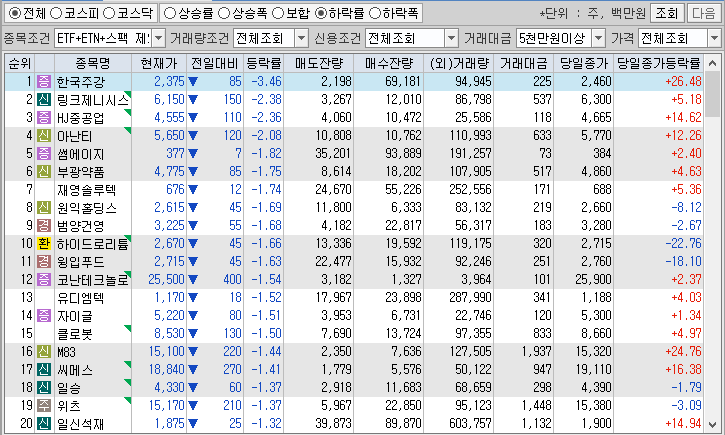Click the scrollbar down arrow of the table

[713, 424]
